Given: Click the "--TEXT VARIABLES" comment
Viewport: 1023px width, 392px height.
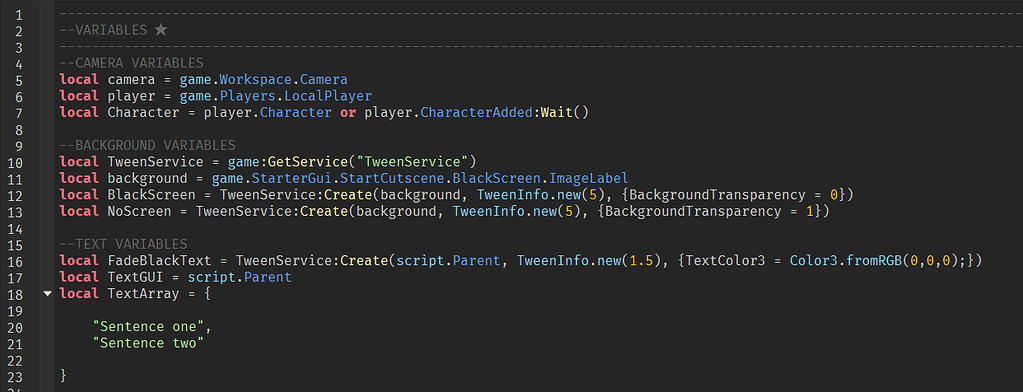Looking at the screenshot, I should click(123, 244).
